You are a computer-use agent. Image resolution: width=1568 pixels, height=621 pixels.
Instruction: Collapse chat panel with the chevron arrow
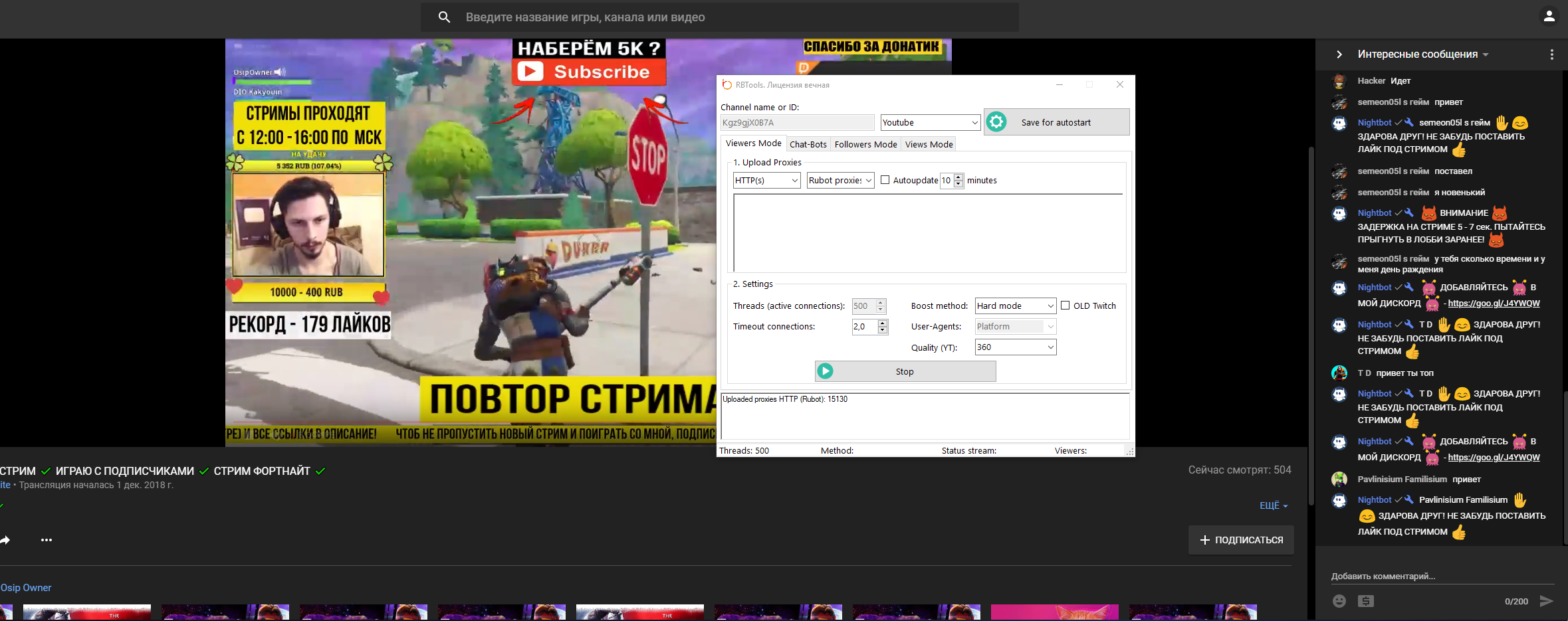pos(1339,54)
